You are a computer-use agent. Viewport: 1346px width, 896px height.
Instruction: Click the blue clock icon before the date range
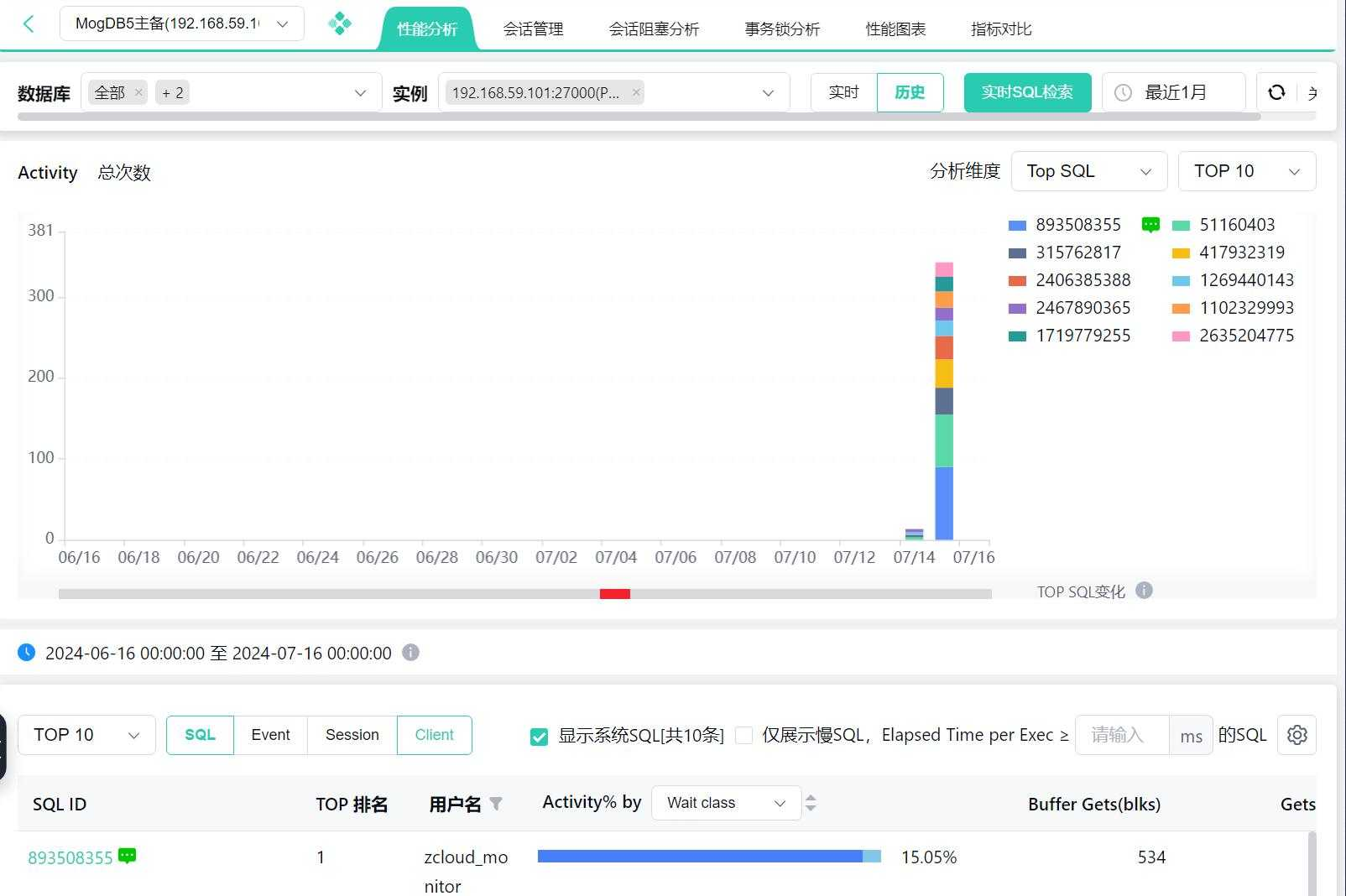coord(27,652)
